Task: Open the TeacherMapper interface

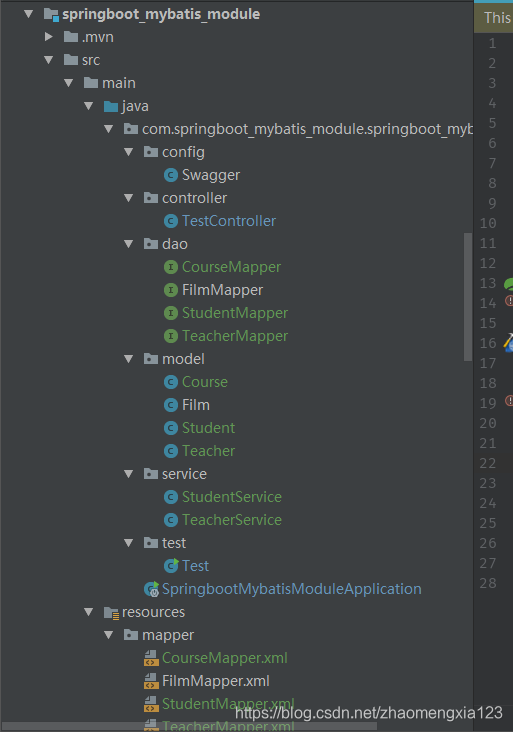Action: pyautogui.click(x=235, y=336)
